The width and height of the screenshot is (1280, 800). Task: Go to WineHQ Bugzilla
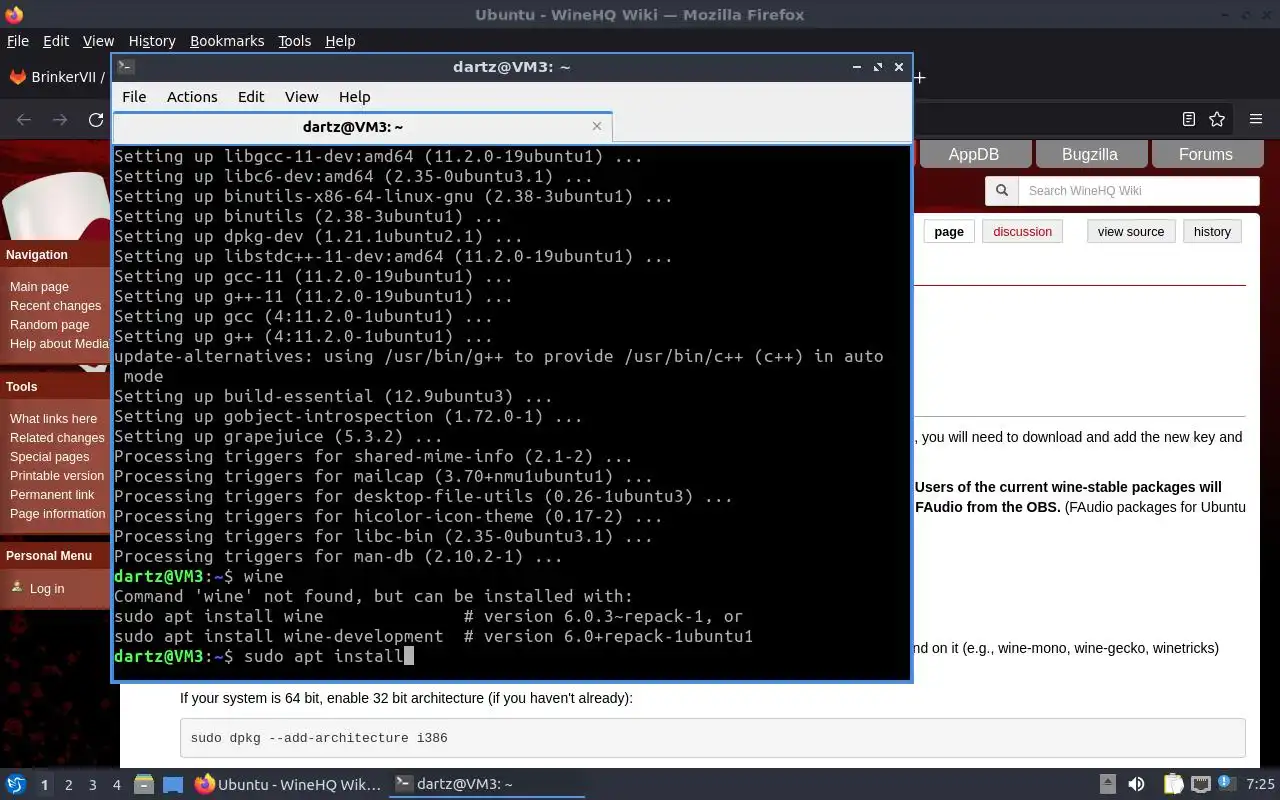pos(1089,154)
